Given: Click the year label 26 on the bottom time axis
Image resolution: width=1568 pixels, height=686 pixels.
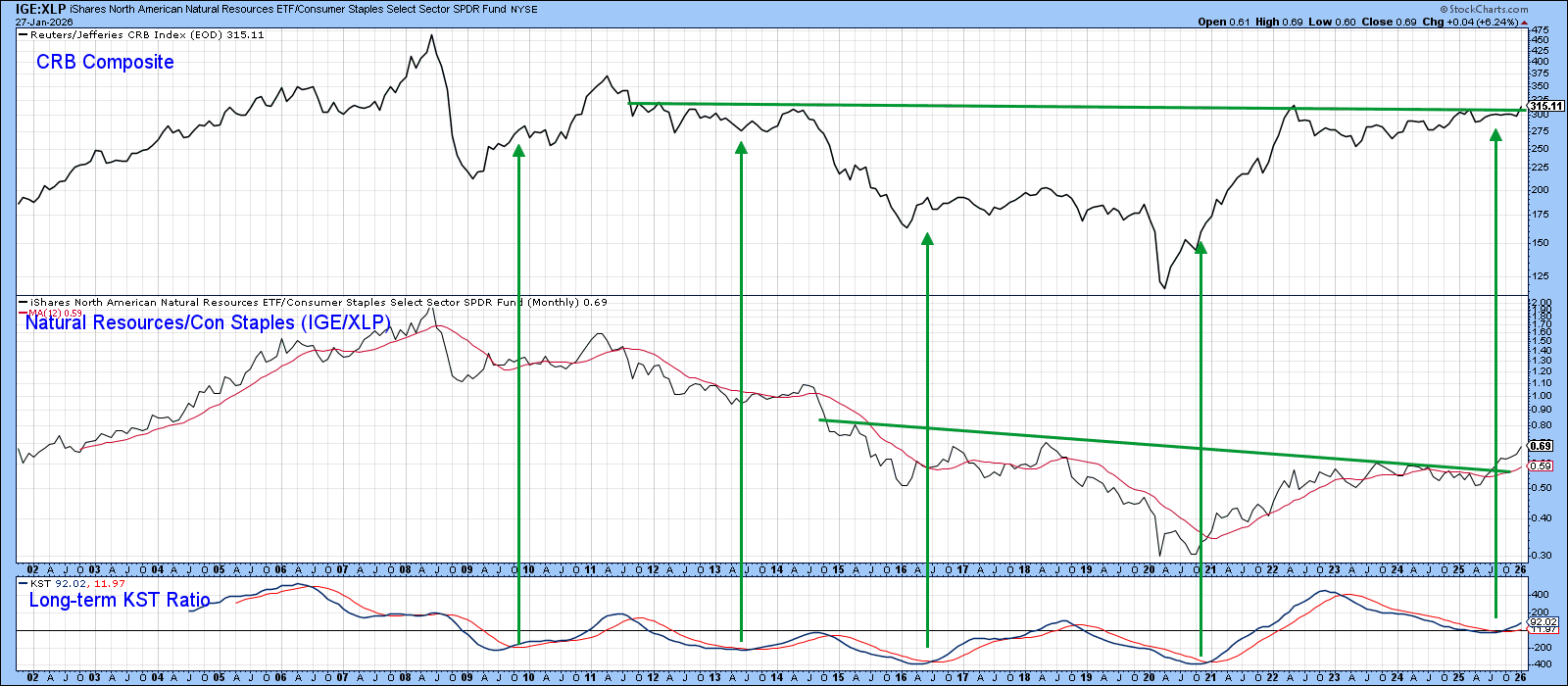Looking at the screenshot, I should [x=1520, y=678].
